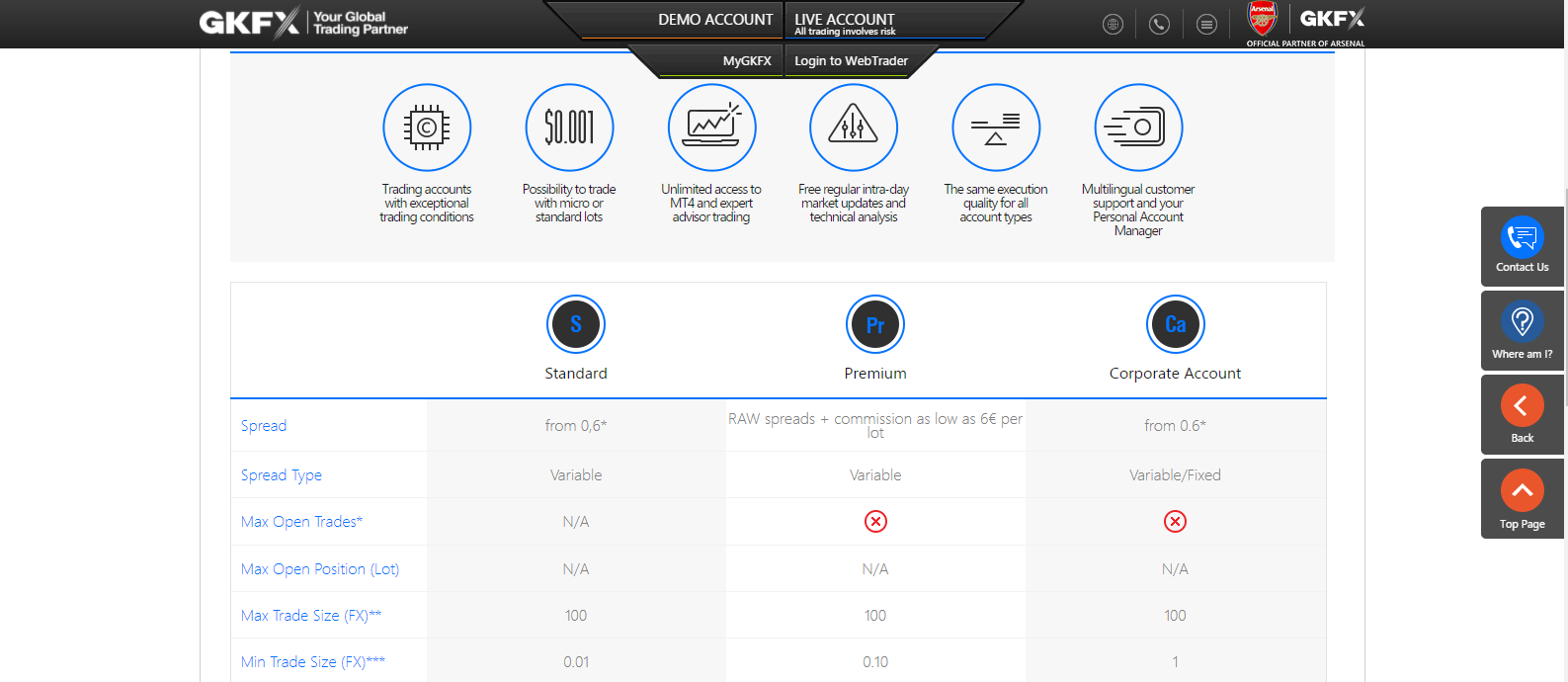Click red X in Premium Max Open Trades

[x=875, y=522]
